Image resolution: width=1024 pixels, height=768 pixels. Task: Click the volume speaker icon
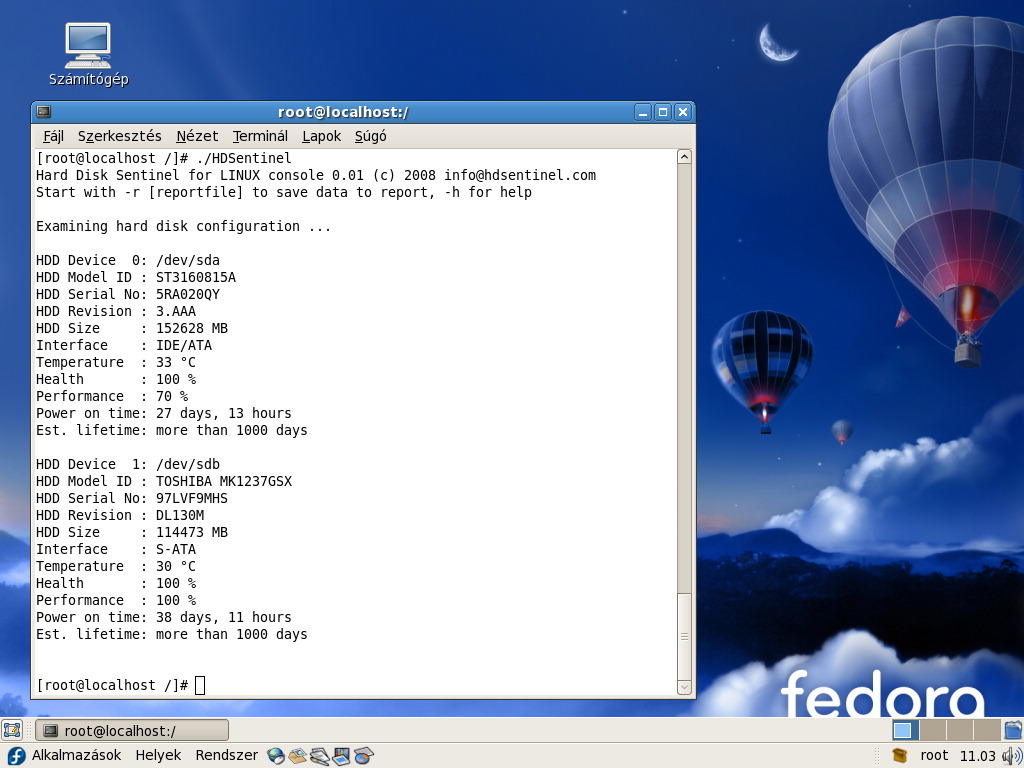point(1012,756)
